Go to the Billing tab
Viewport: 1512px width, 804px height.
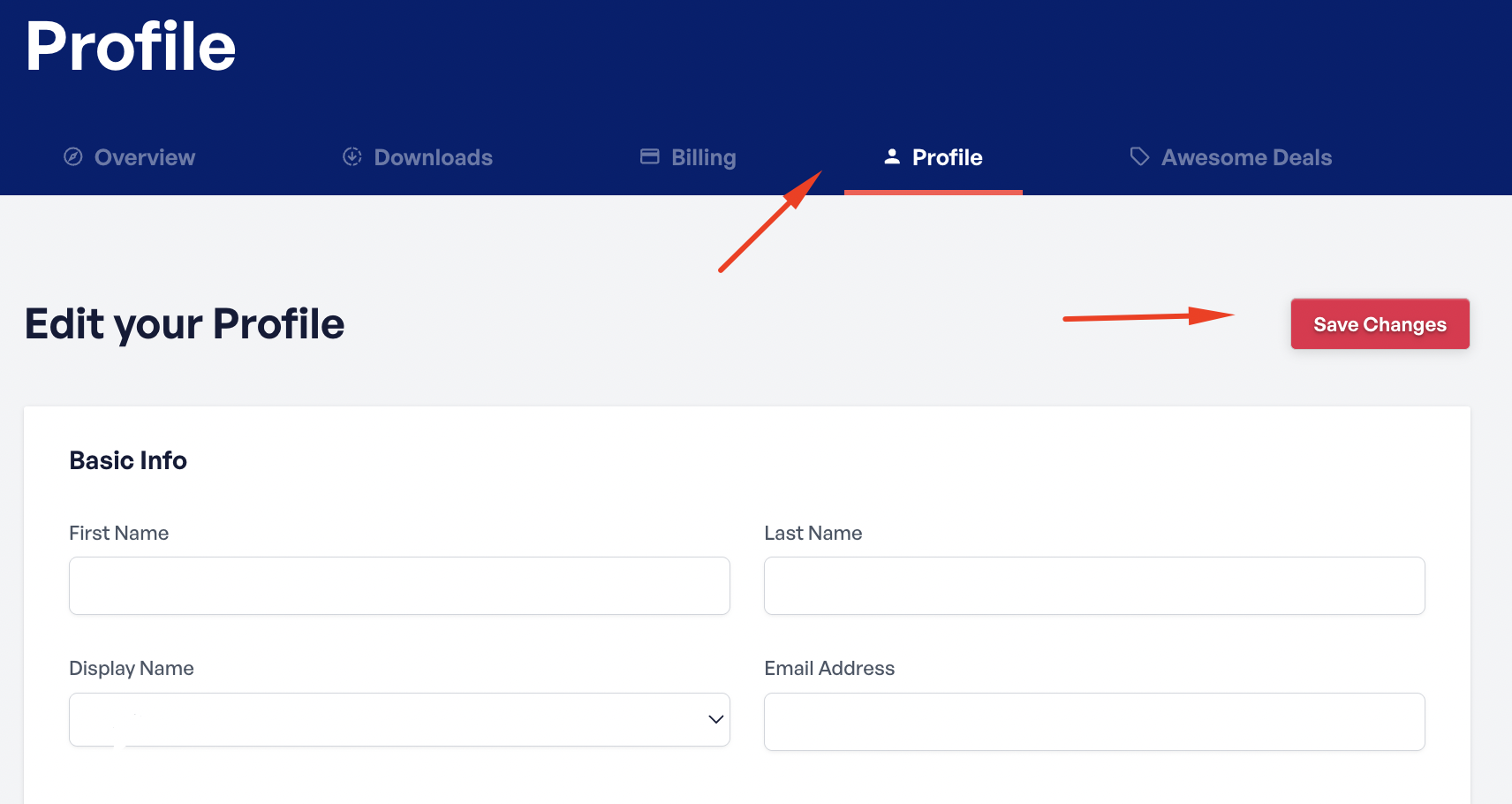[x=703, y=158]
